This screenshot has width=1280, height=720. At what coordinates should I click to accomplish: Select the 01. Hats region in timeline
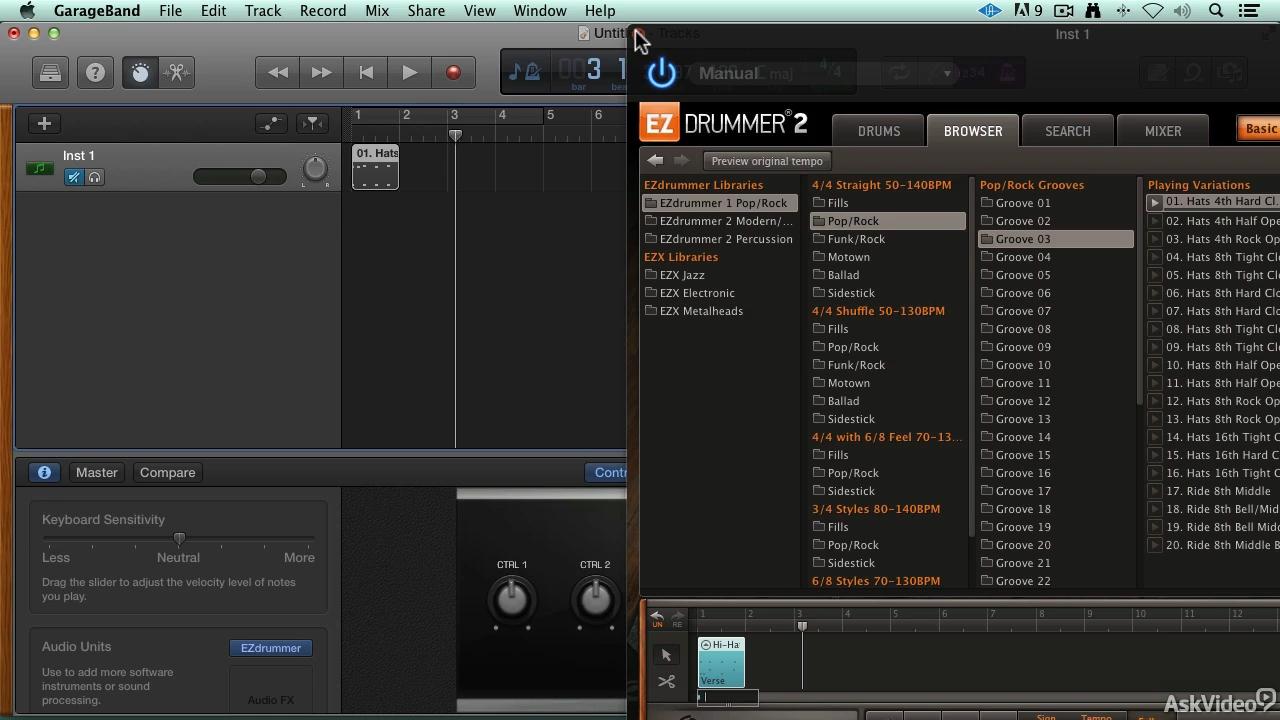pos(376,166)
